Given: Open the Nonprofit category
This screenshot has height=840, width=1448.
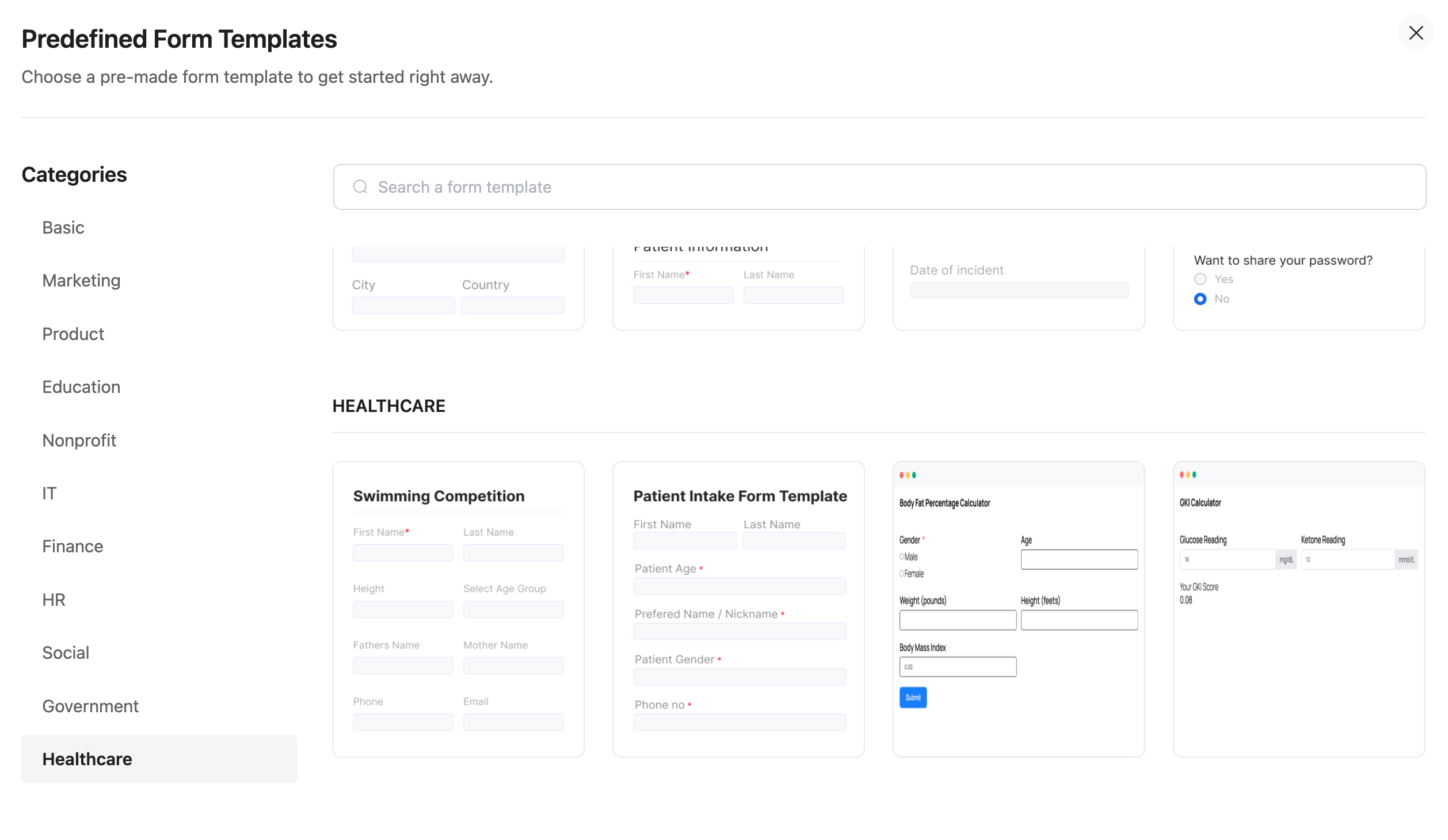Looking at the screenshot, I should pos(79,440).
